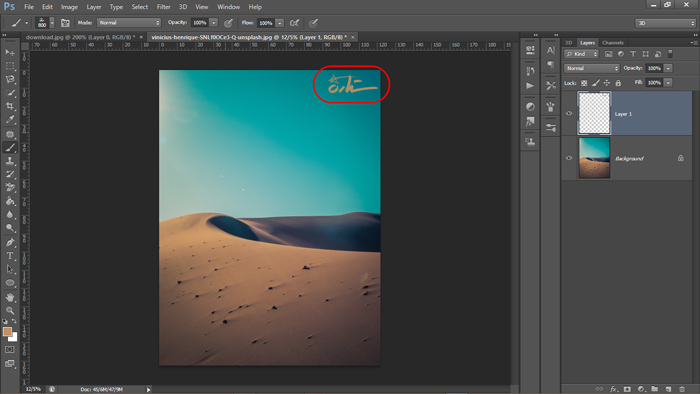The image size is (700, 394).
Task: Toggle lock all for layer
Action: click(618, 83)
